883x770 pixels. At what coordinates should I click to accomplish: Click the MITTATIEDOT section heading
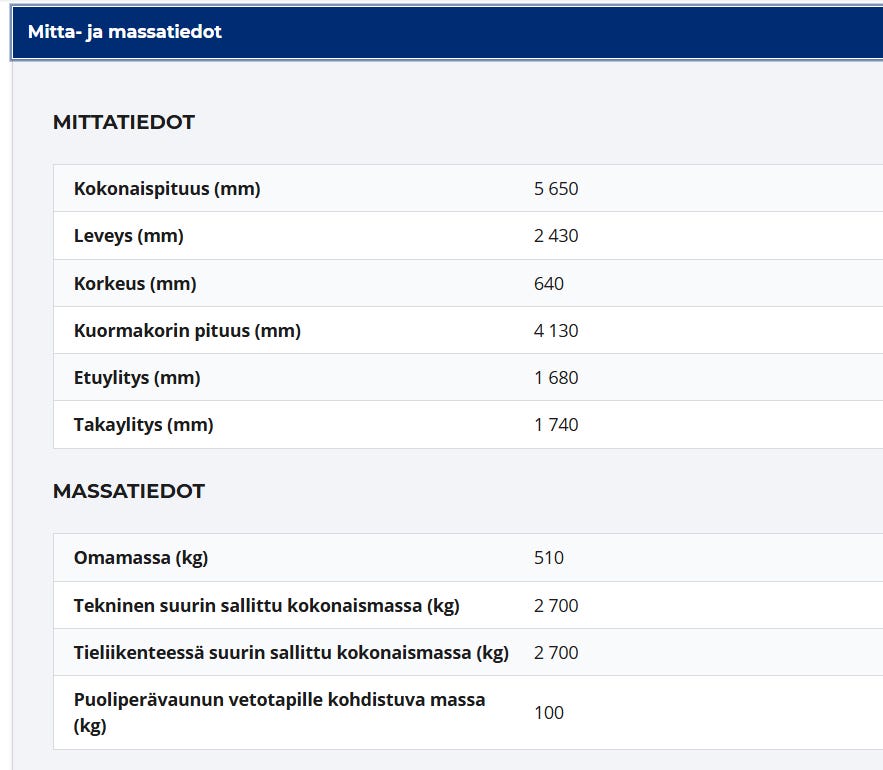click(x=124, y=122)
